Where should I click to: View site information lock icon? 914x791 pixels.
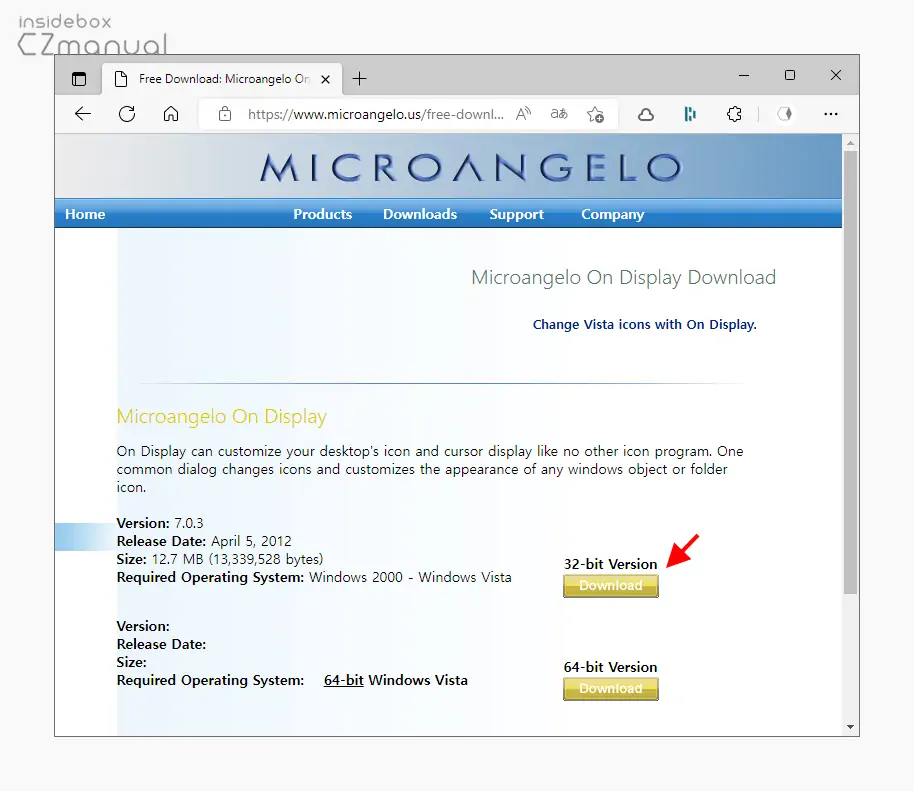coord(224,114)
